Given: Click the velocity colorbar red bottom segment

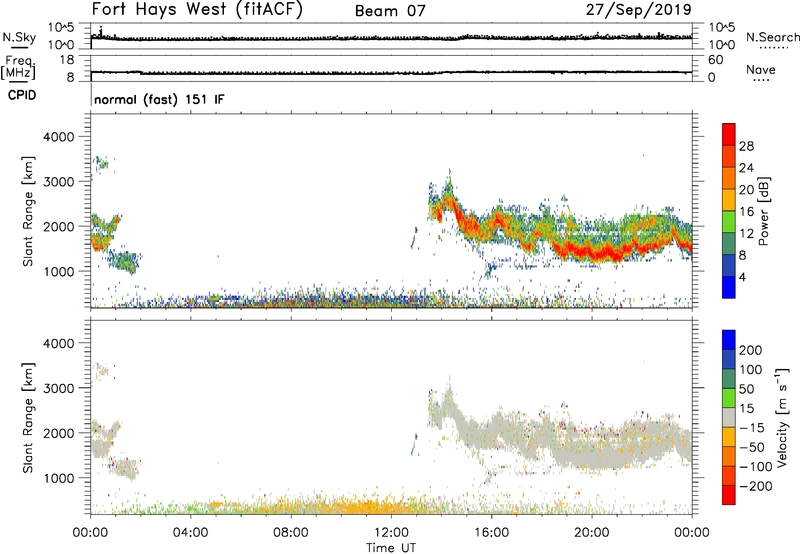Looking at the screenshot, I should tap(729, 495).
